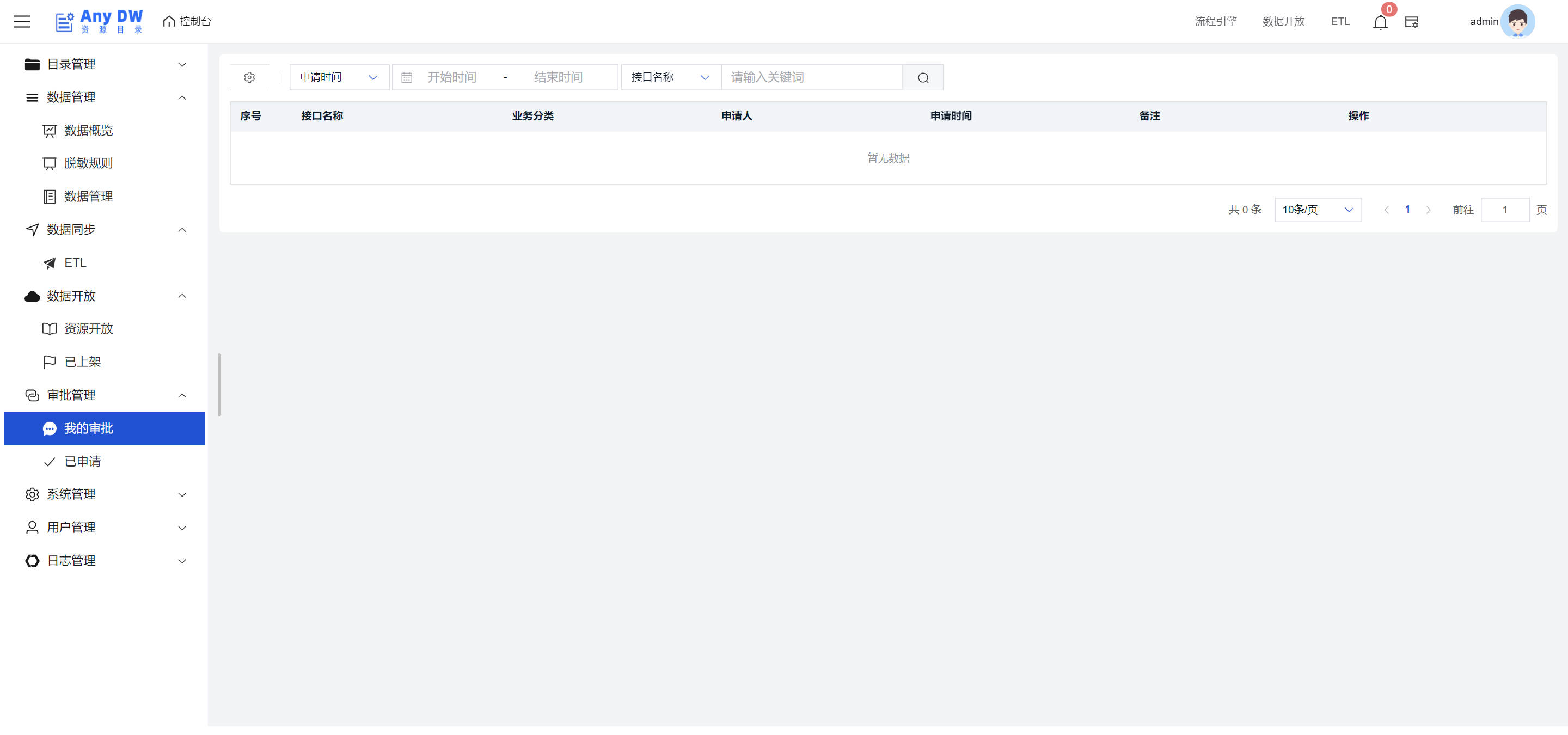Image resolution: width=1568 pixels, height=735 pixels.
Task: Open the calendar date picker icon
Action: [x=407, y=77]
